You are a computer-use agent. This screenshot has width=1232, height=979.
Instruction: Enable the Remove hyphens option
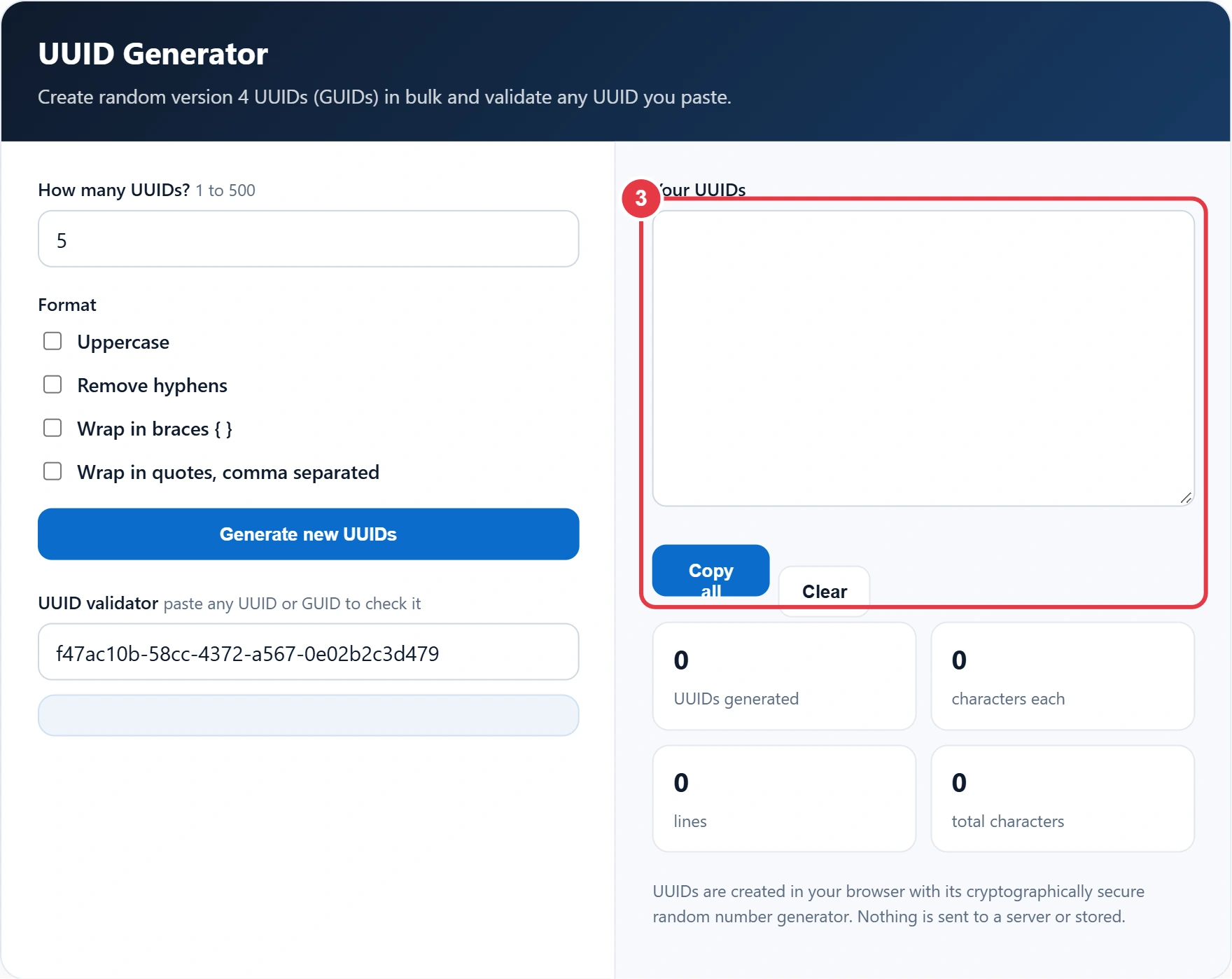pyautogui.click(x=52, y=384)
